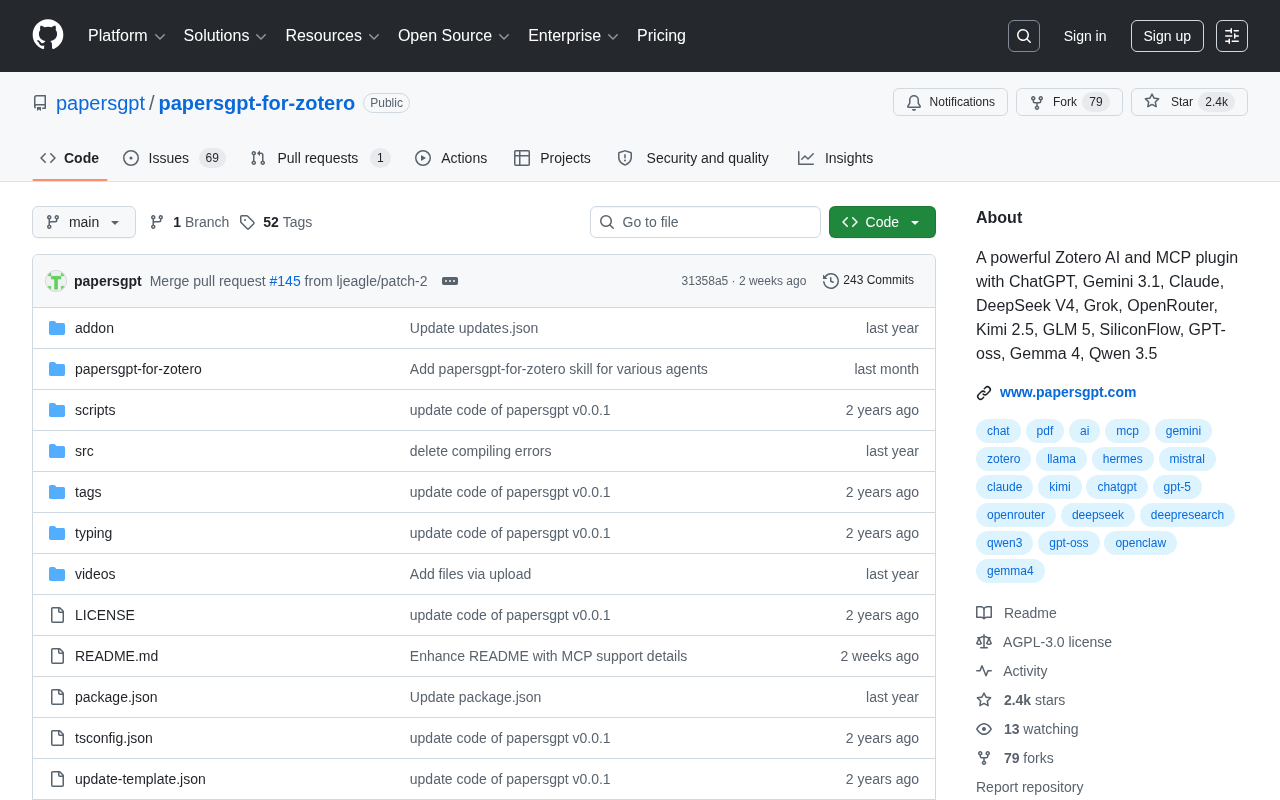Click Report repository link
Image resolution: width=1280 pixels, height=800 pixels.
pos(1029,787)
